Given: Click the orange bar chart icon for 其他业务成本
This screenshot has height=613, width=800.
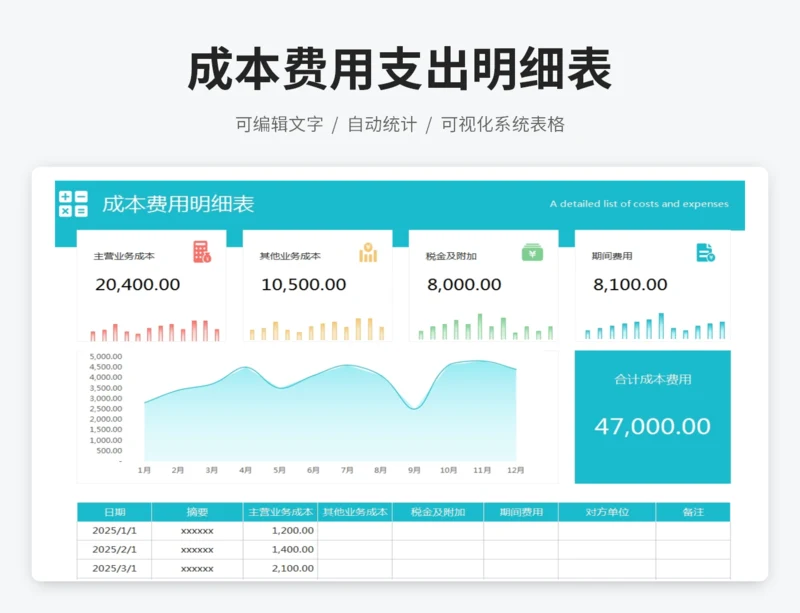Looking at the screenshot, I should (x=368, y=252).
